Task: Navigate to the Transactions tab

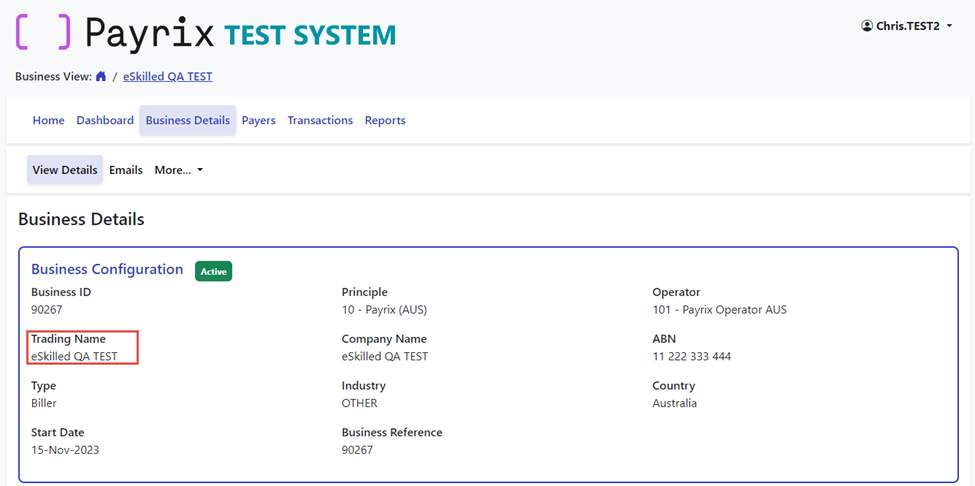Action: 320,120
